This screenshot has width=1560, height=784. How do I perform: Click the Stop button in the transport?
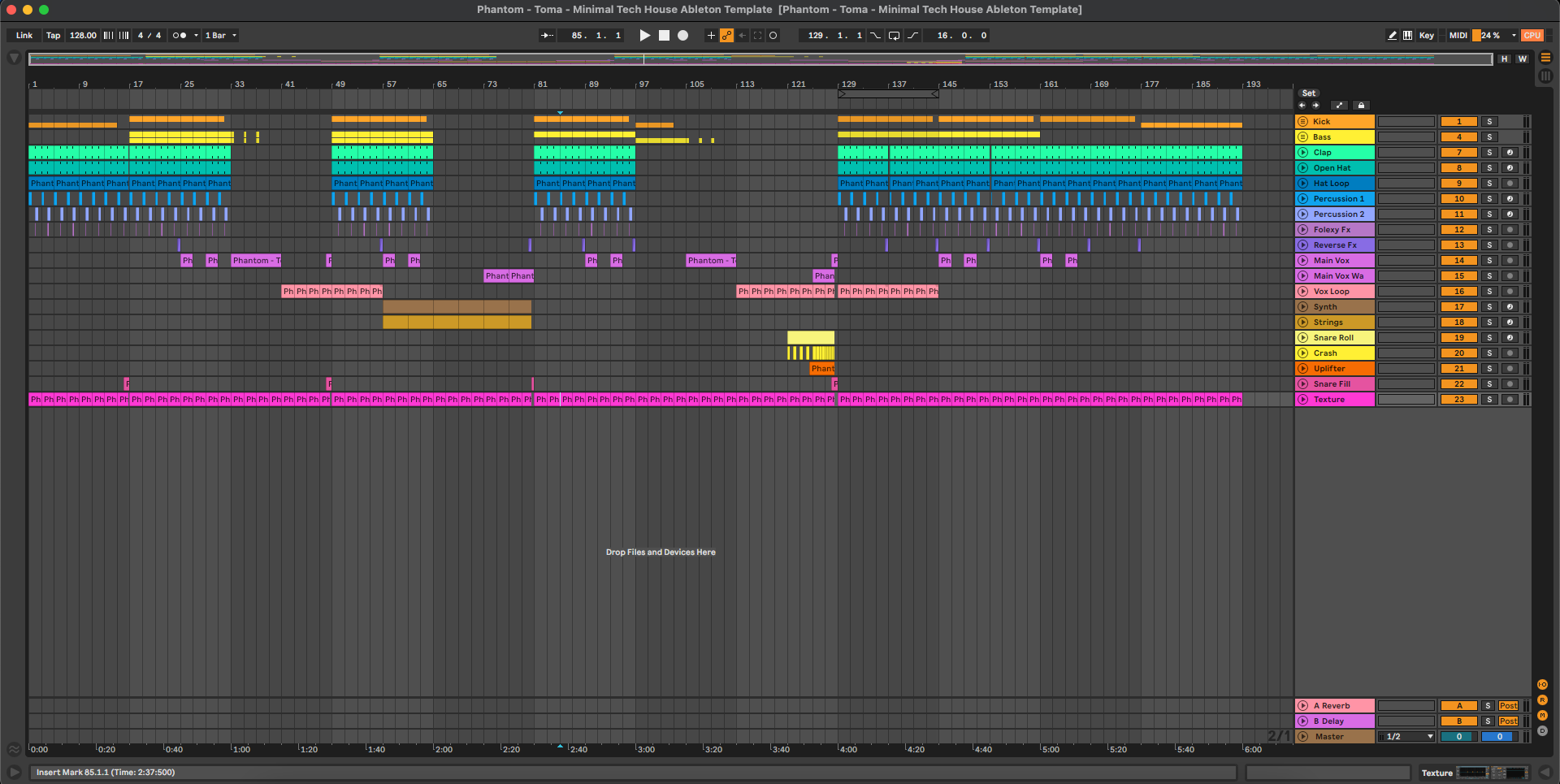click(664, 36)
